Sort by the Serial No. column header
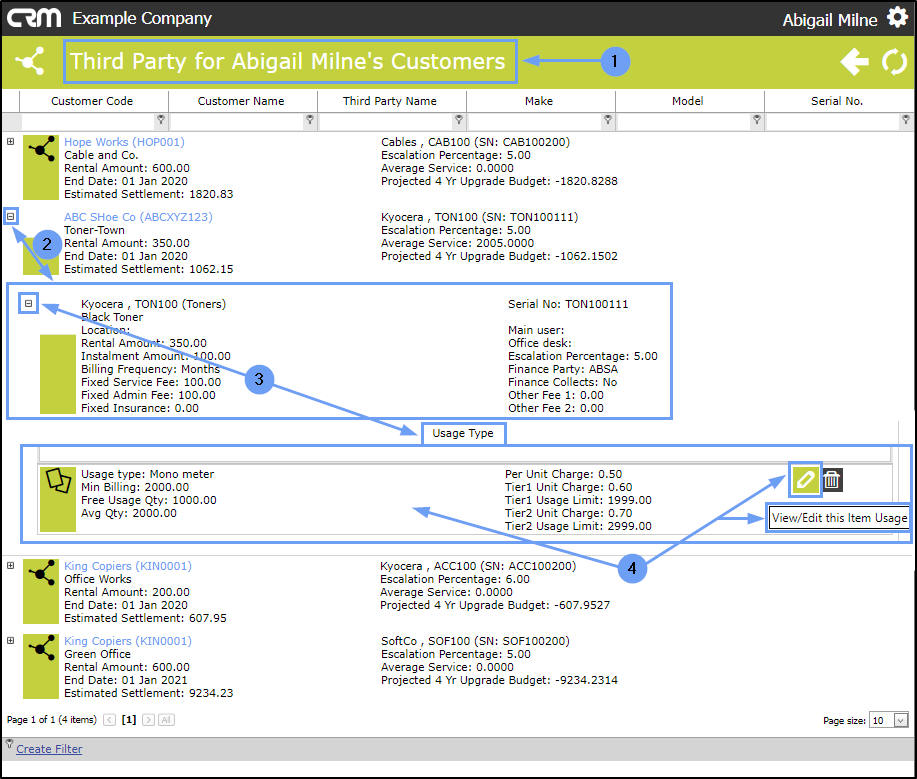Screen dimensions: 917x779 click(837, 101)
